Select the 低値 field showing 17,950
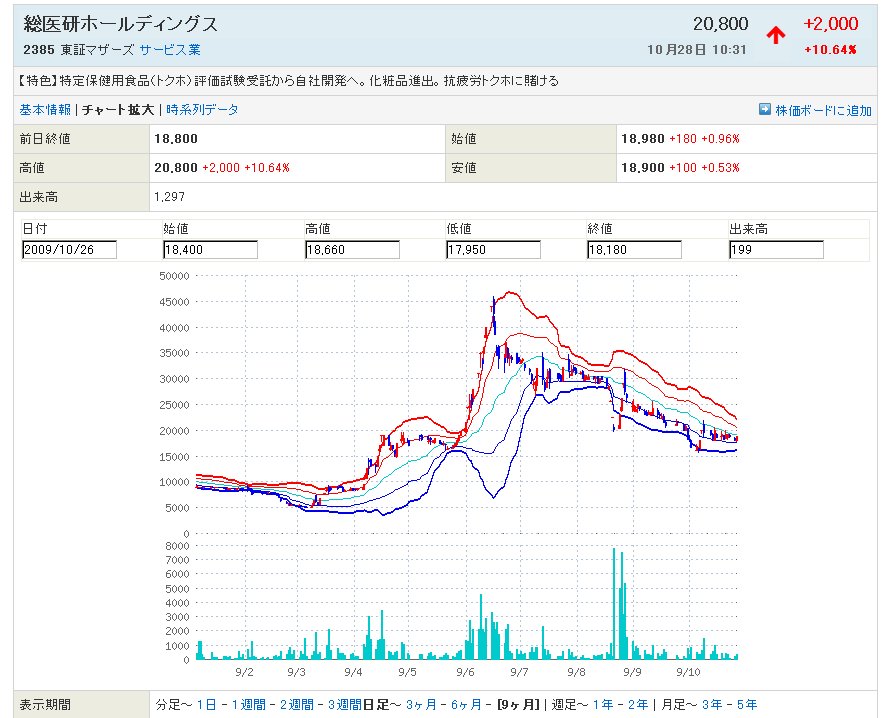This screenshot has height=718, width=887. coord(493,250)
